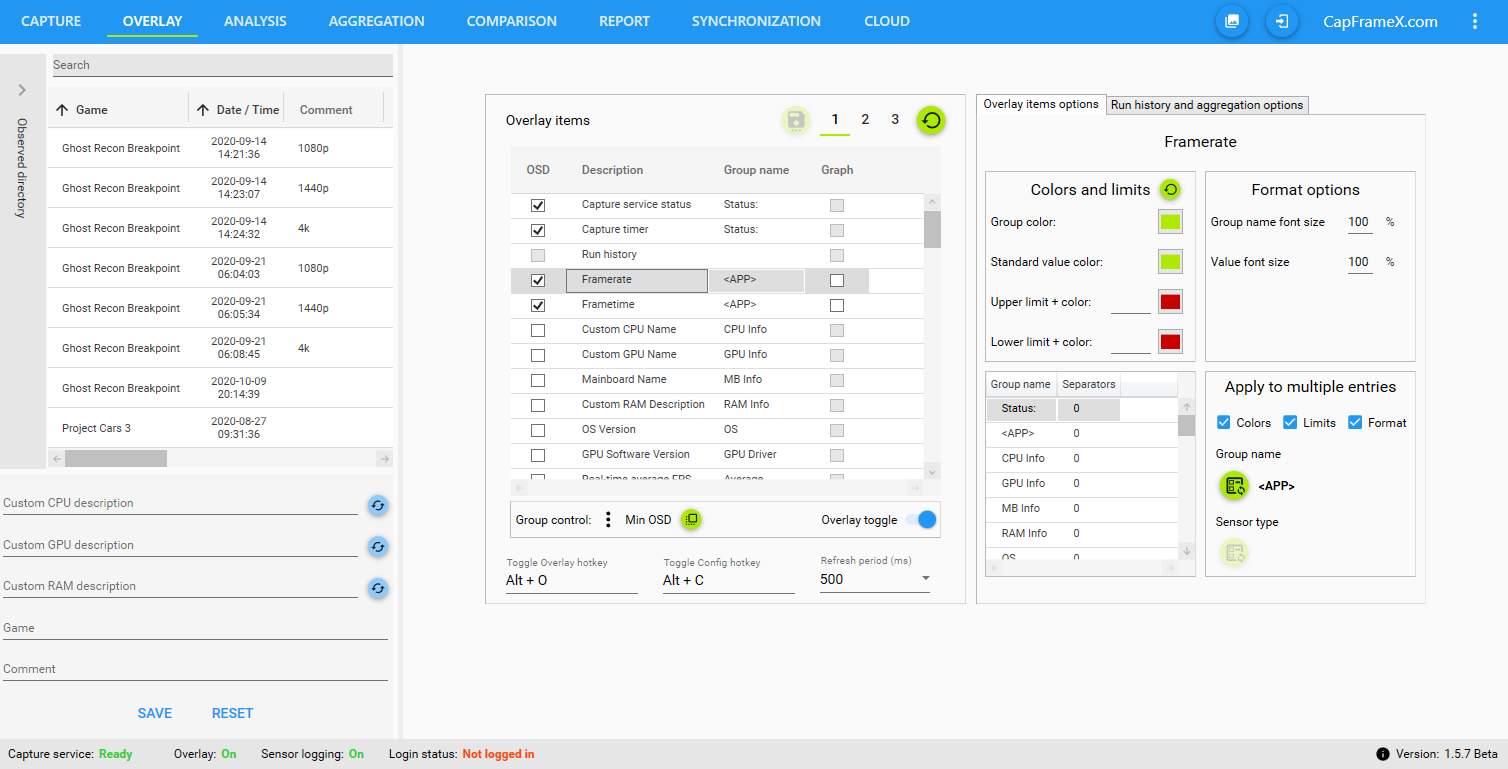Click the Min OSD green icon
Screen dimensions: 1508x769
(691, 520)
